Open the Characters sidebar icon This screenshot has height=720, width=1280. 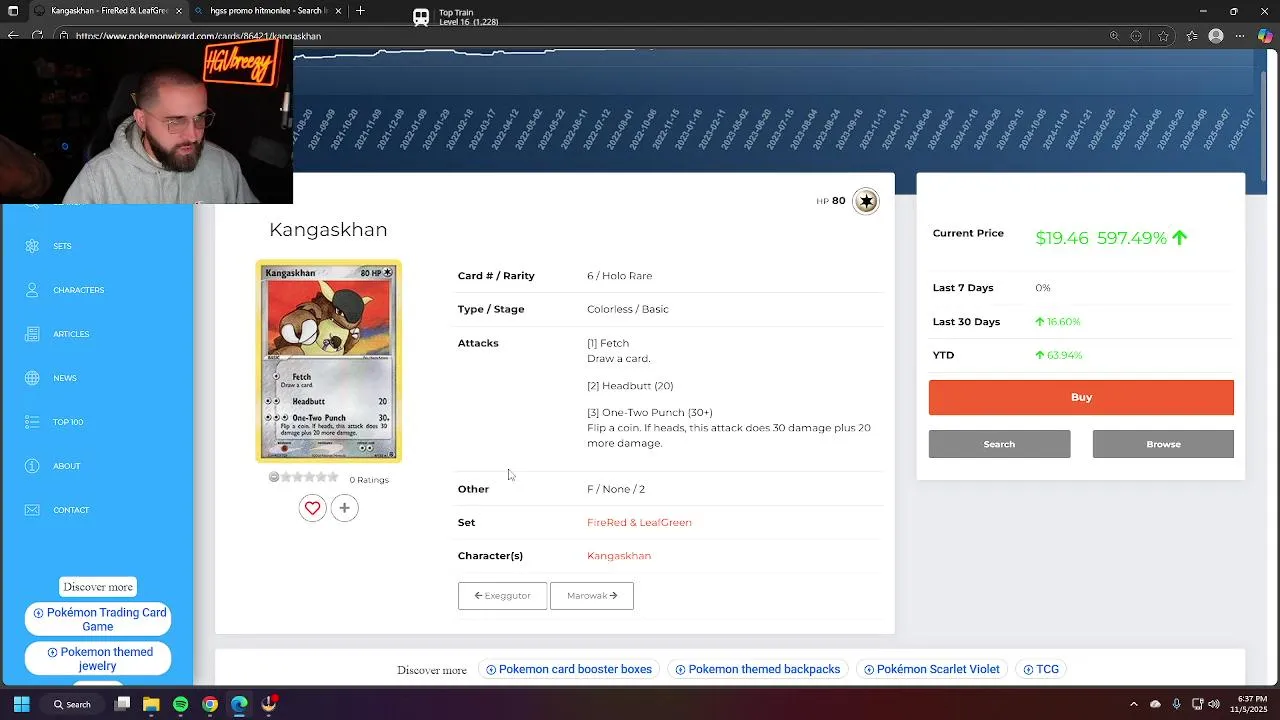click(x=32, y=290)
